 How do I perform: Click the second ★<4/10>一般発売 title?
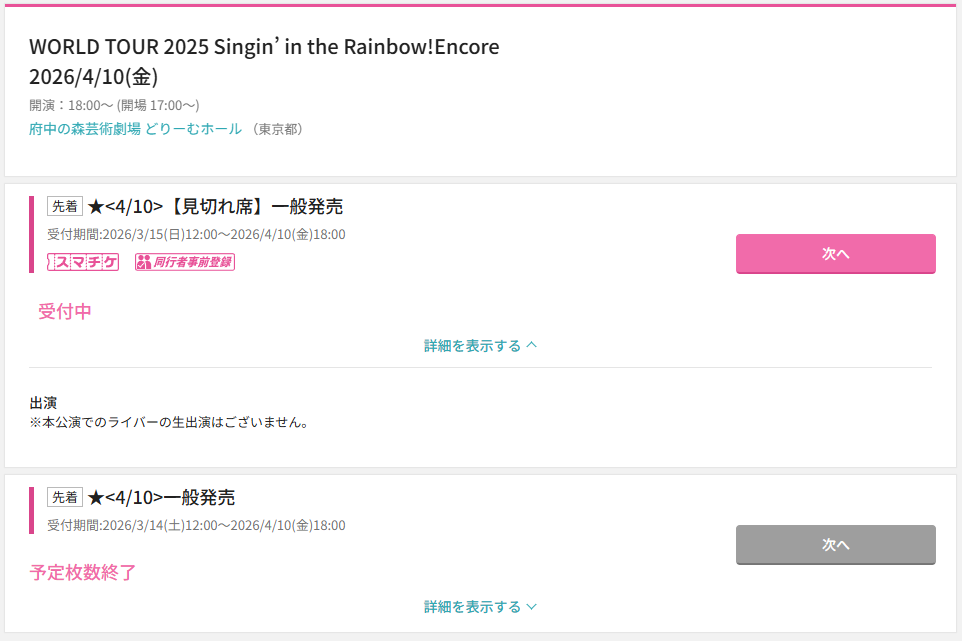[162, 498]
